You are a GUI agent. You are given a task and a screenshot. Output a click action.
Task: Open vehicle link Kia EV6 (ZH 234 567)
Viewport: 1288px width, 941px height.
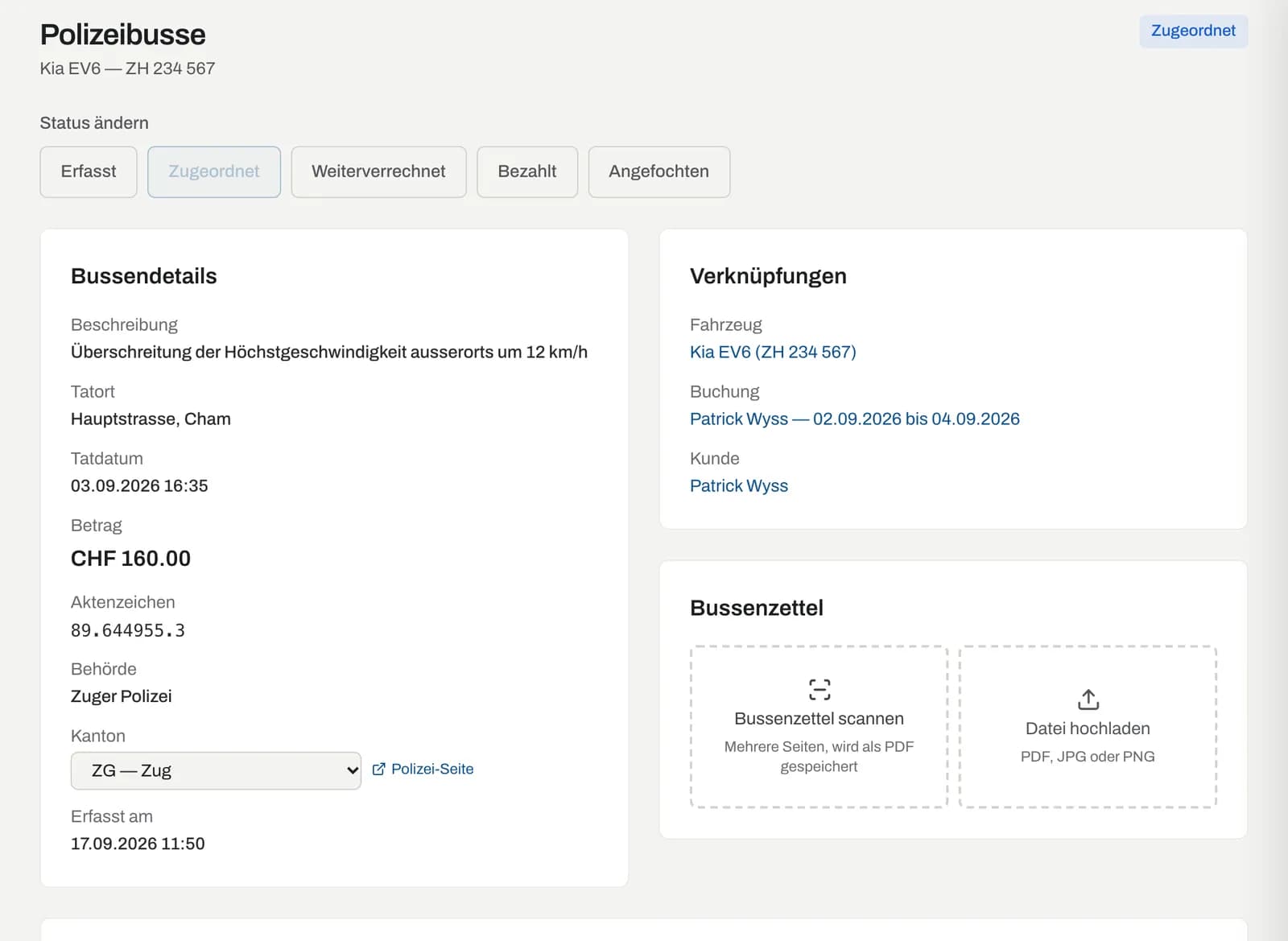(x=773, y=352)
